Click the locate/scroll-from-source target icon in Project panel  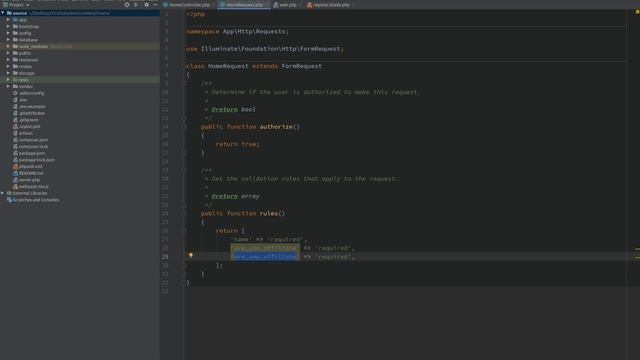tap(127, 4)
